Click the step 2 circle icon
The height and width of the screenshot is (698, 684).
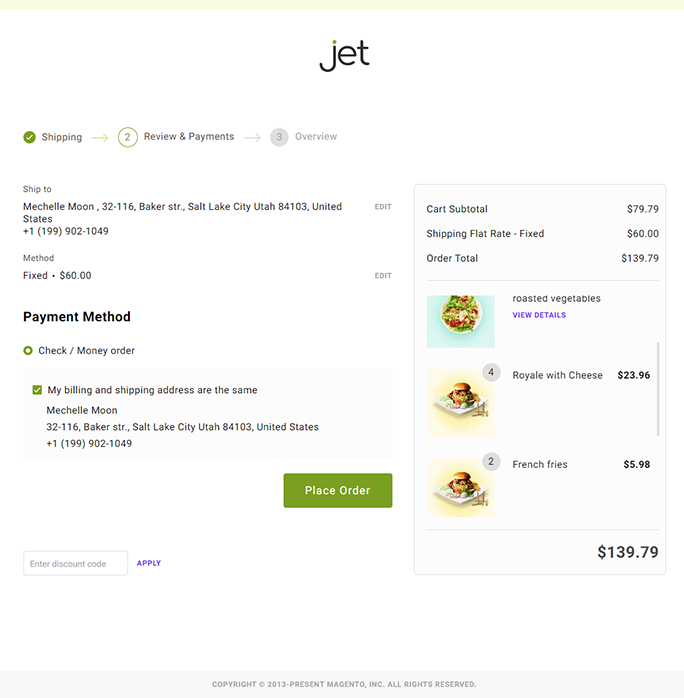[127, 137]
